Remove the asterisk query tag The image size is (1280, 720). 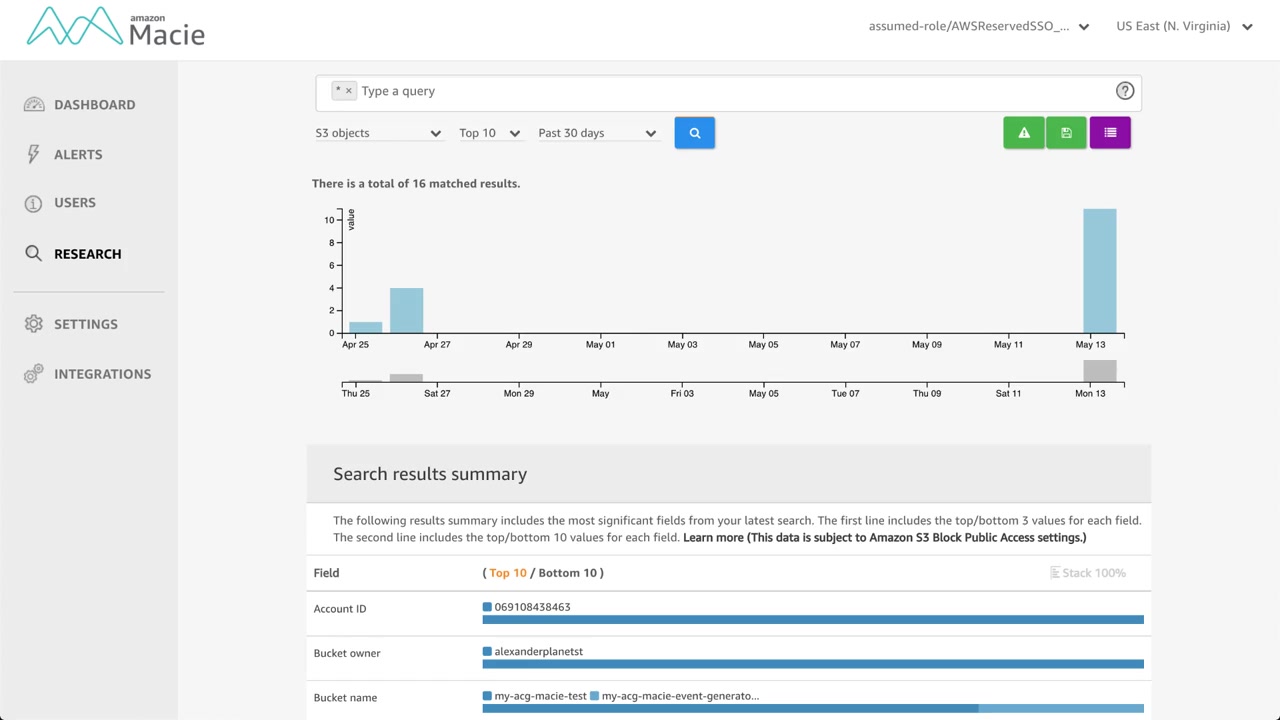pos(348,91)
